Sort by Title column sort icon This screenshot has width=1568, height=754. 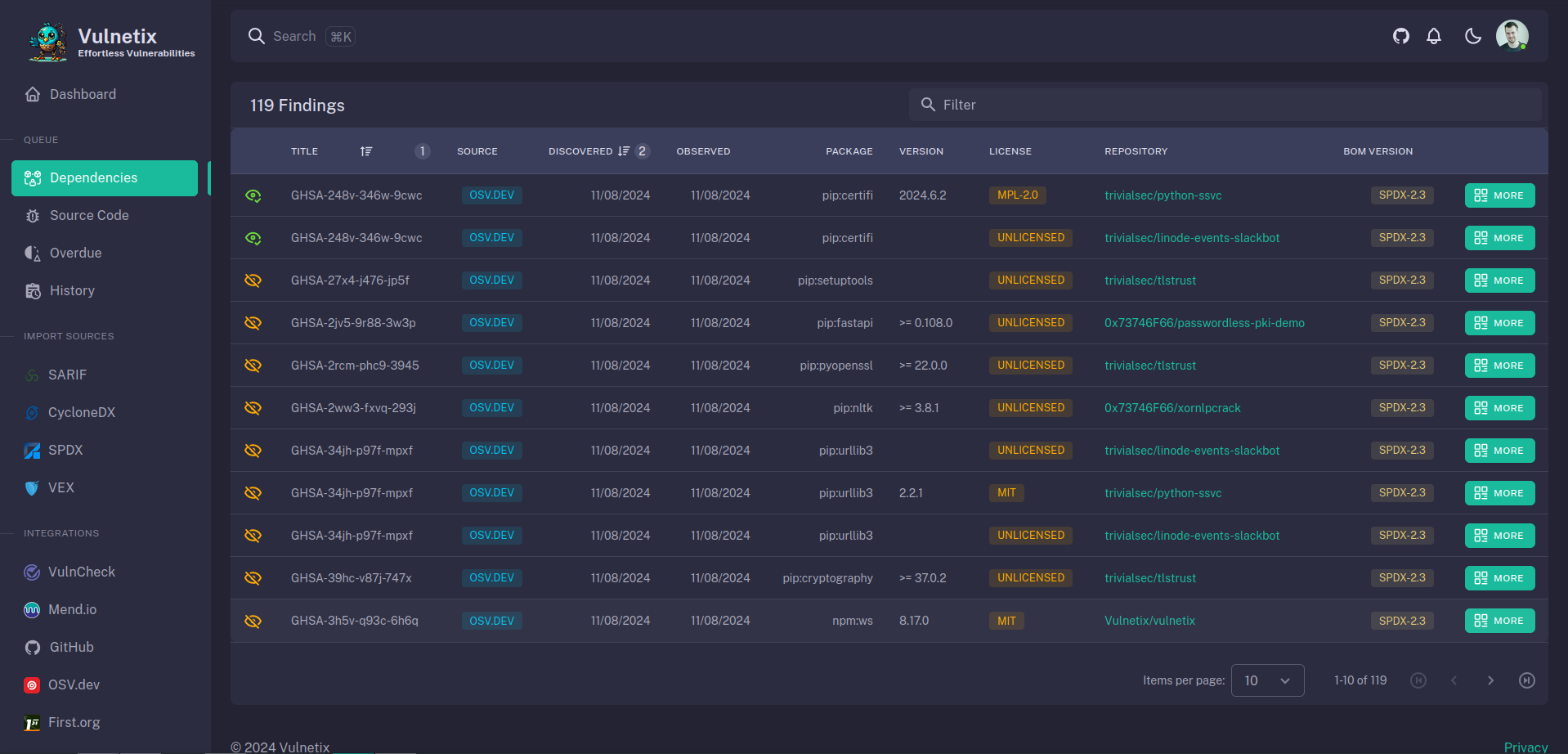(366, 151)
